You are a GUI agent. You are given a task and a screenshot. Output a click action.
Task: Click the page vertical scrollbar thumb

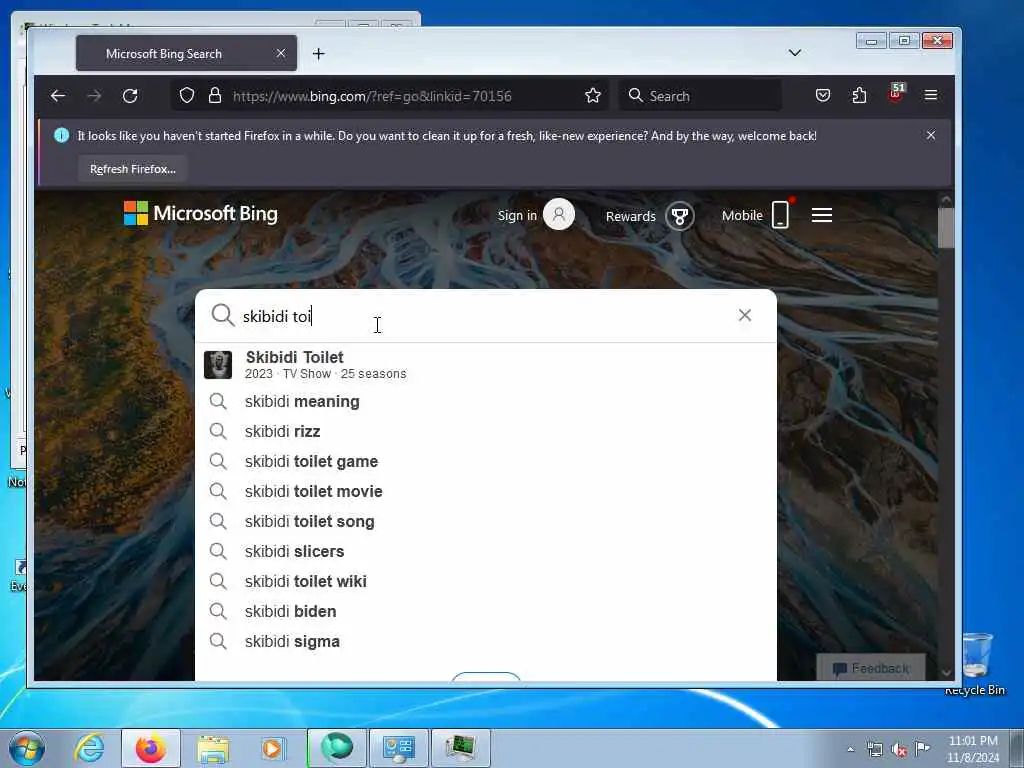(x=946, y=227)
